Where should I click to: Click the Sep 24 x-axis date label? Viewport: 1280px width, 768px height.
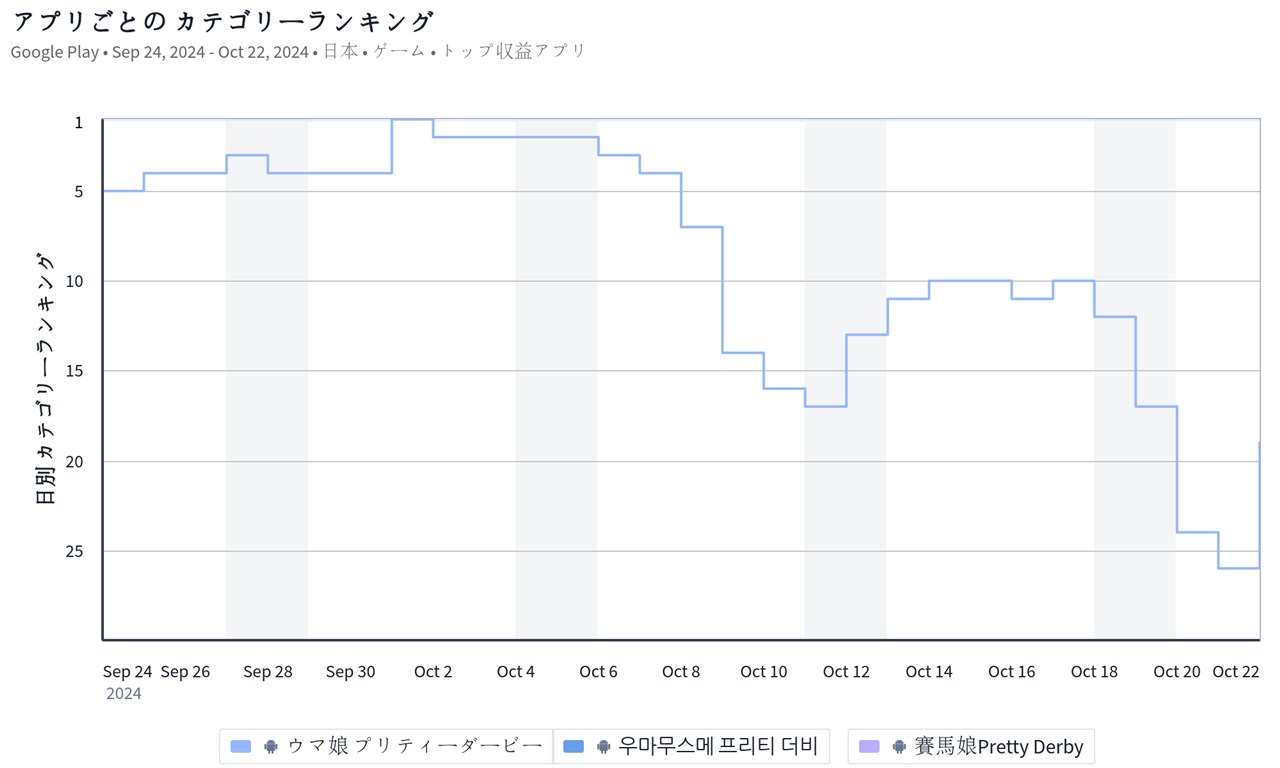pos(128,672)
